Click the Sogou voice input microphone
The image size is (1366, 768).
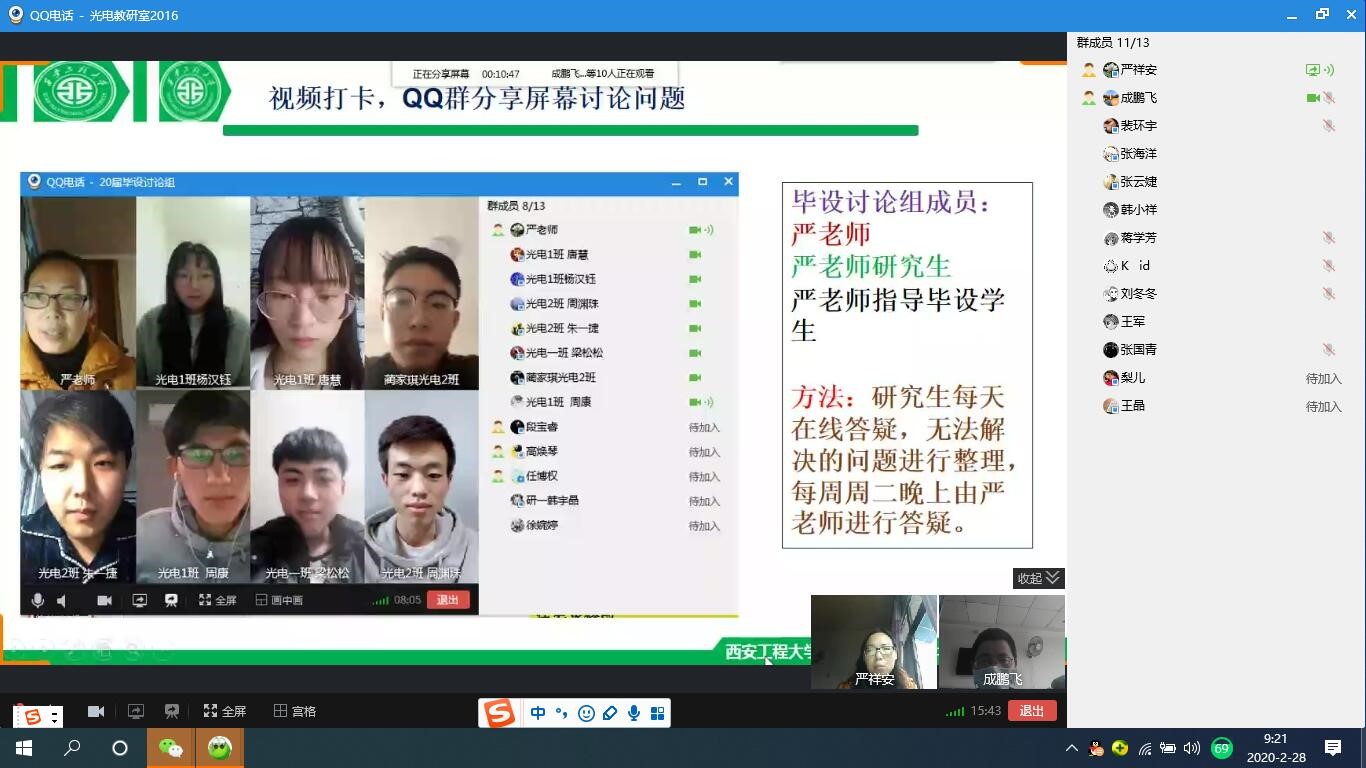[x=634, y=713]
